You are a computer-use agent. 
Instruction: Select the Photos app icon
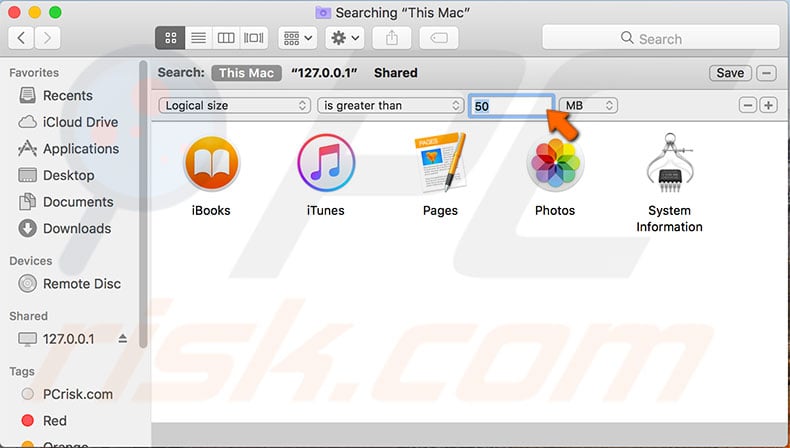click(x=555, y=164)
